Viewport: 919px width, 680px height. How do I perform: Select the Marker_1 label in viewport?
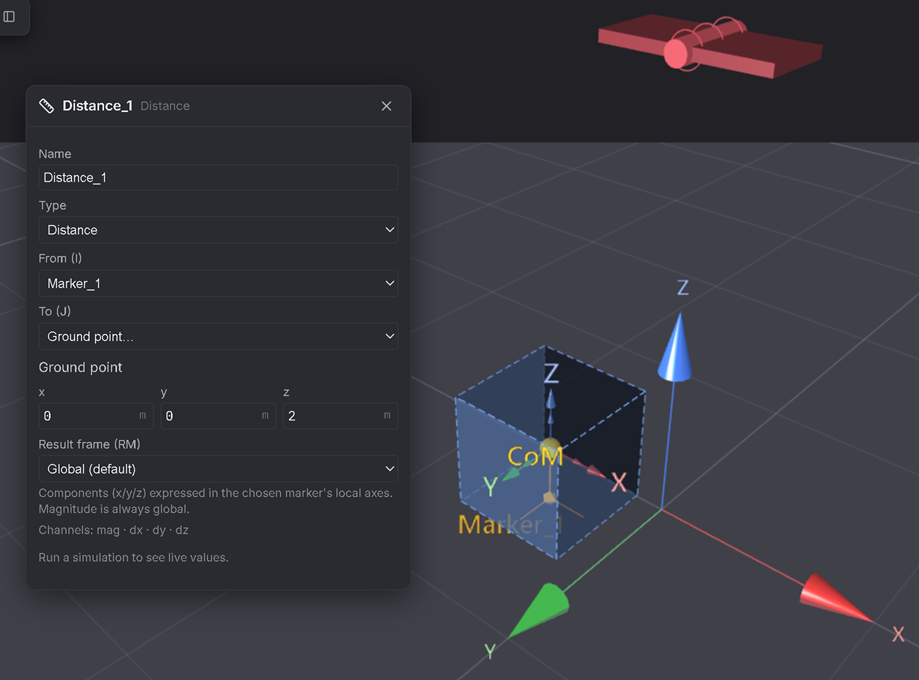(509, 525)
